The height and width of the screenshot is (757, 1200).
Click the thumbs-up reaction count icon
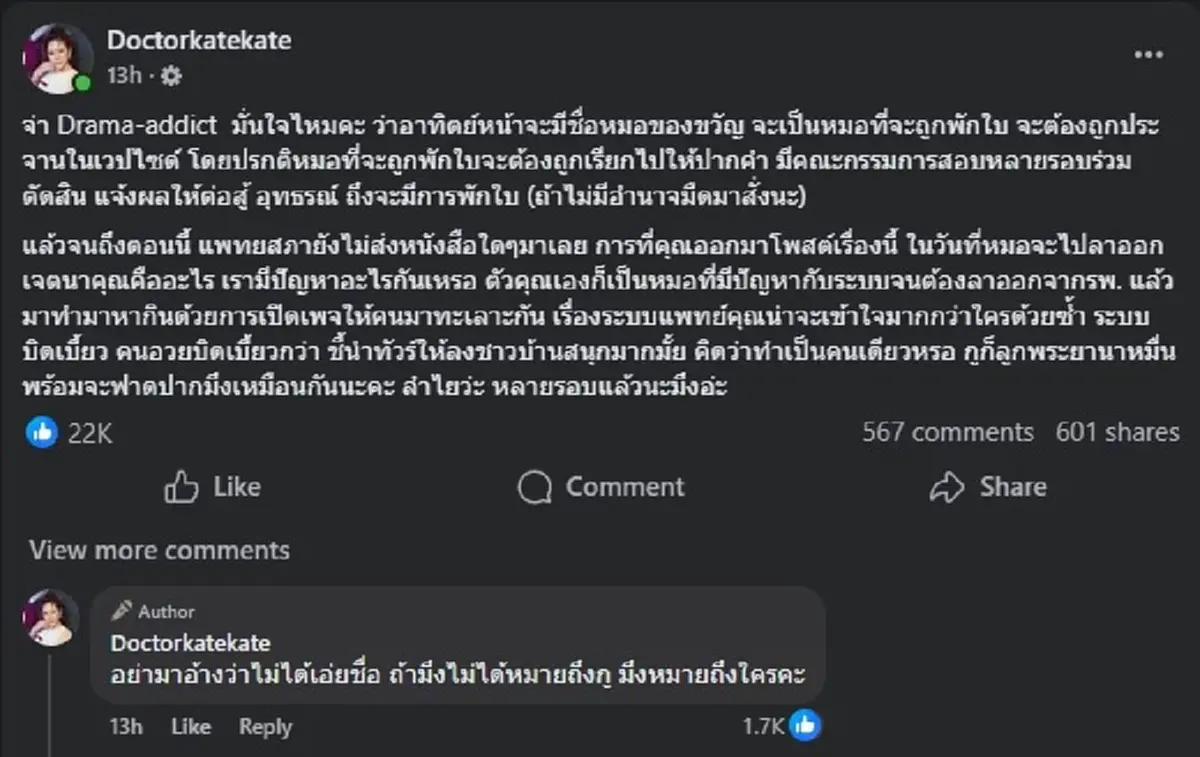click(42, 433)
